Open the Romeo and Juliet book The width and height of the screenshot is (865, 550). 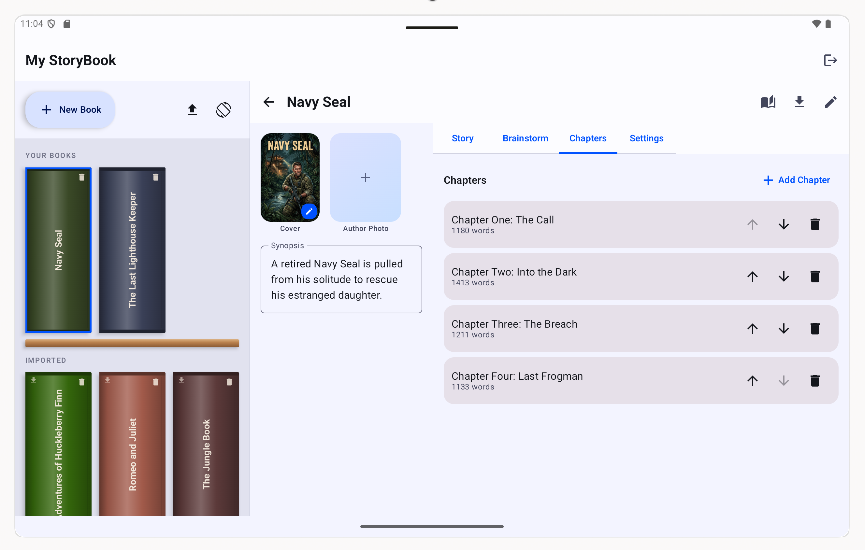point(132,444)
